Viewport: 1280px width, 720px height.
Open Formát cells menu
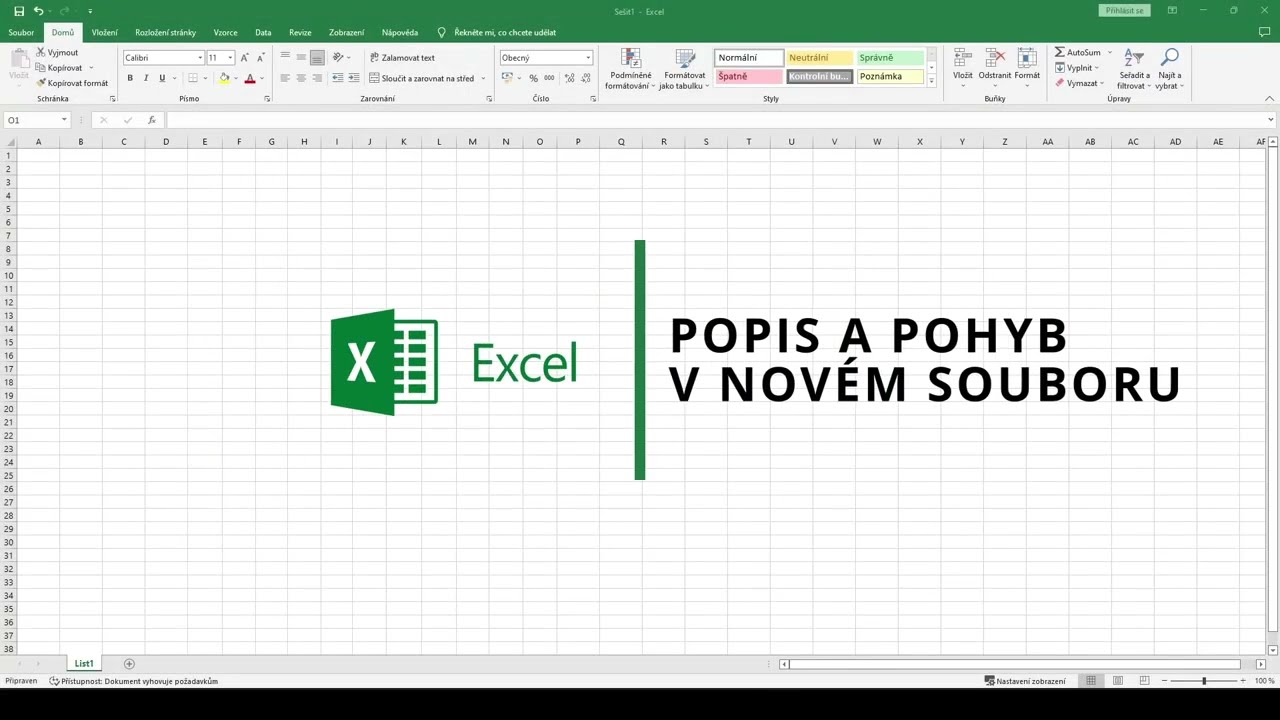pyautogui.click(x=1027, y=68)
